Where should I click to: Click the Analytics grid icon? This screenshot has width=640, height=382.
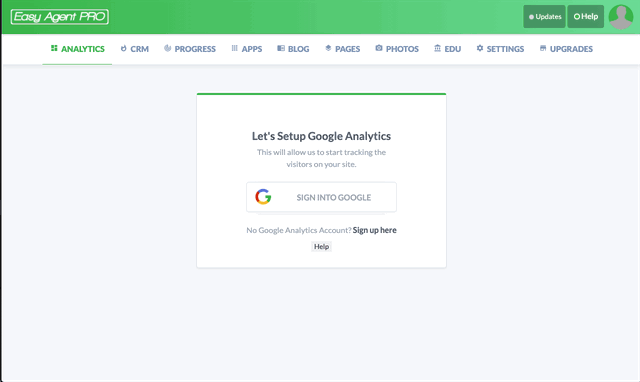(x=54, y=48)
